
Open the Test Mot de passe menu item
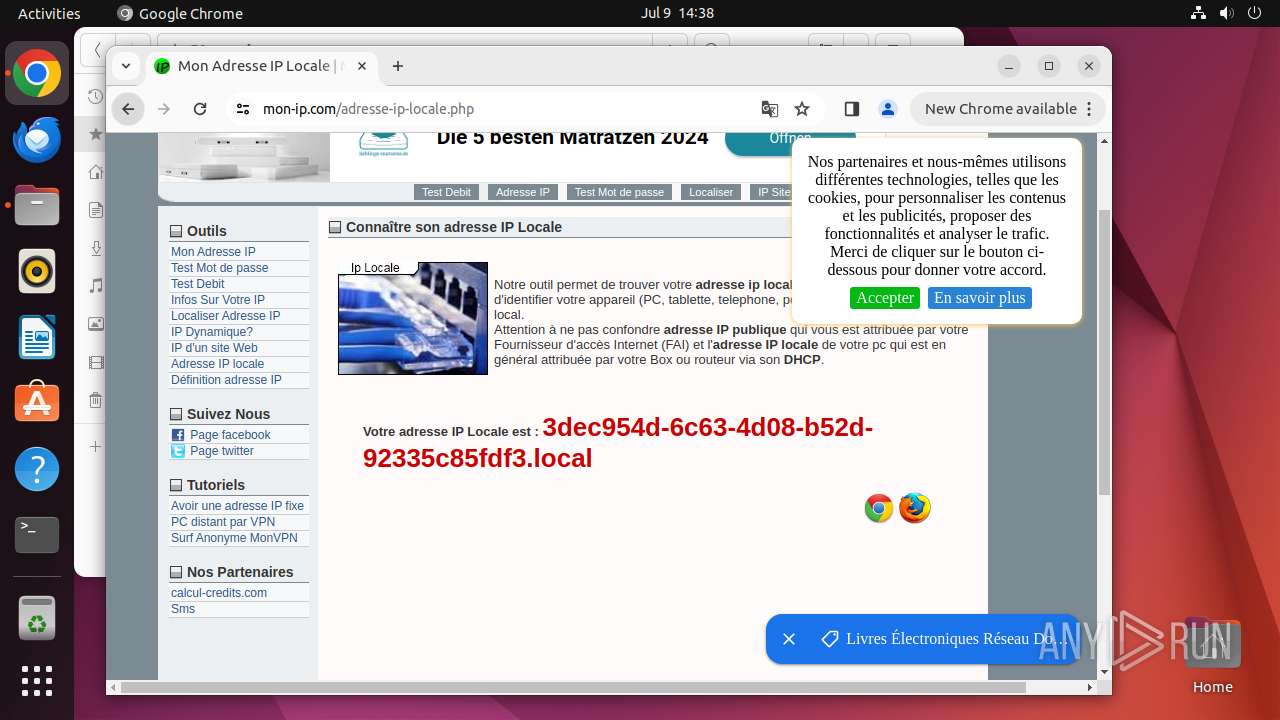click(619, 192)
